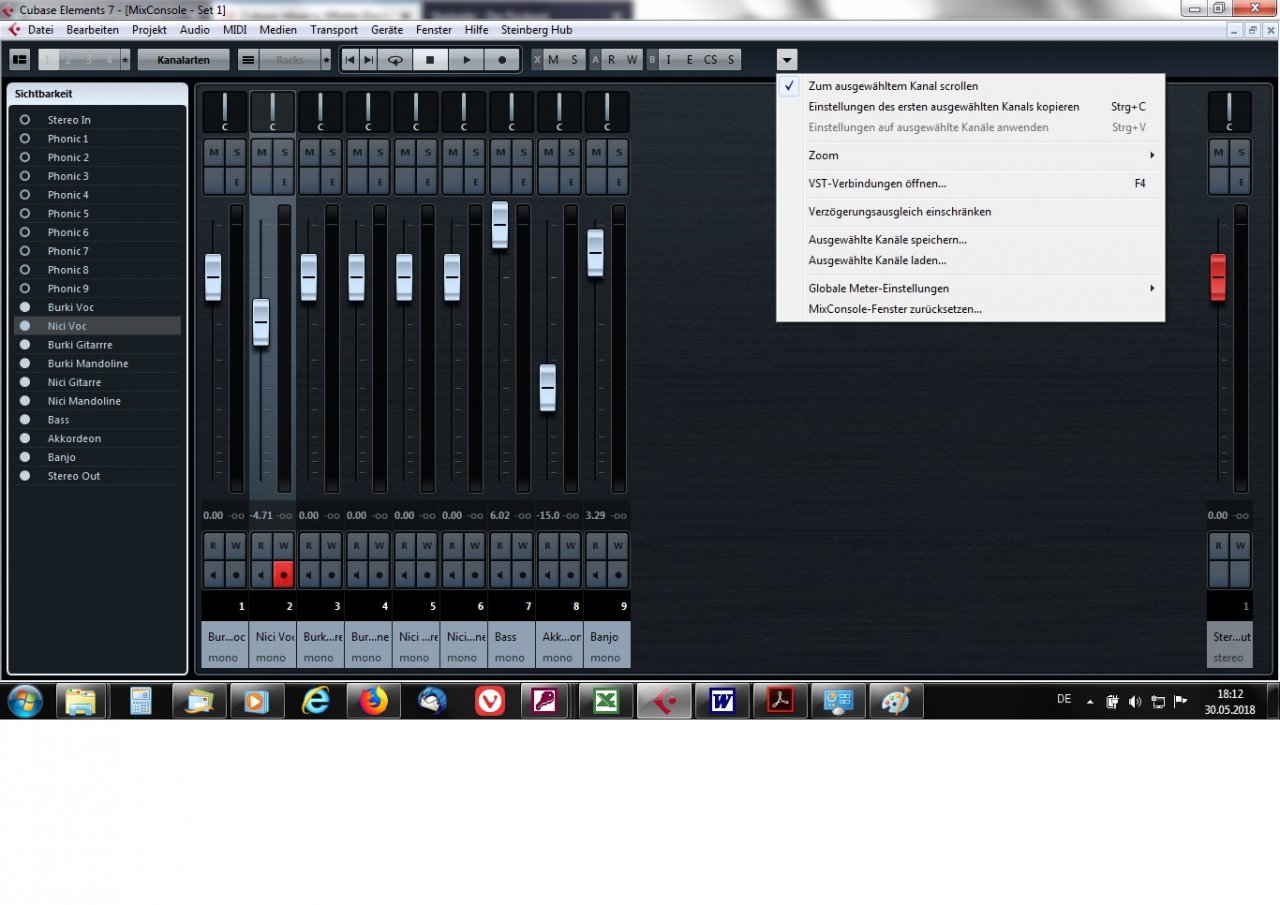Record-enable the Banjo channel 9
1280x905 pixels.
tap(618, 575)
